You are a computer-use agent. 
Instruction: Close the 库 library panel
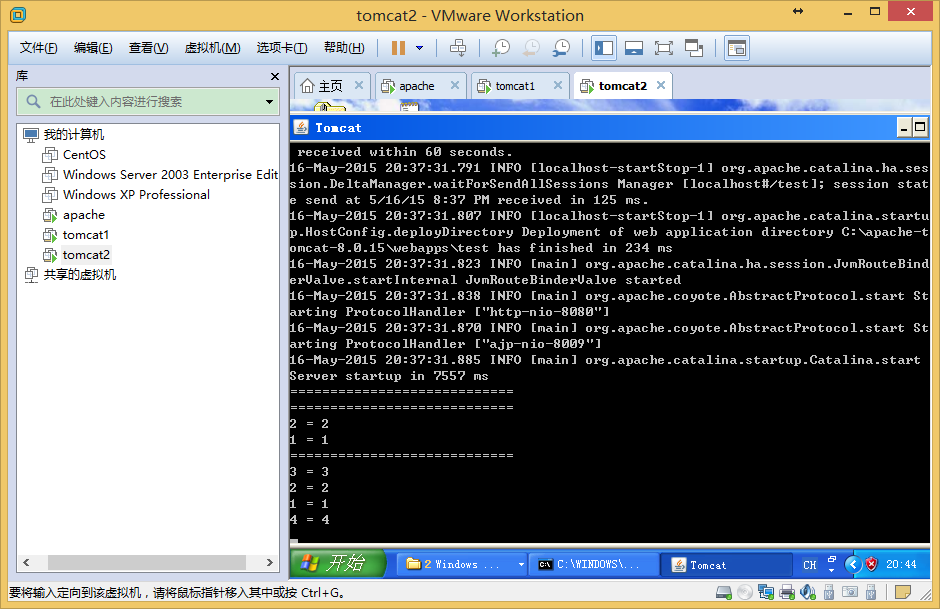tap(275, 76)
